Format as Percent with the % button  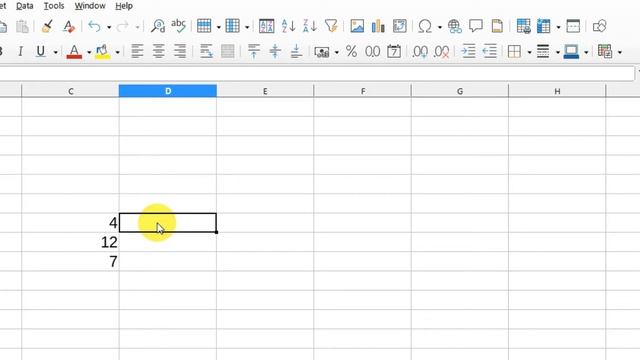point(351,51)
